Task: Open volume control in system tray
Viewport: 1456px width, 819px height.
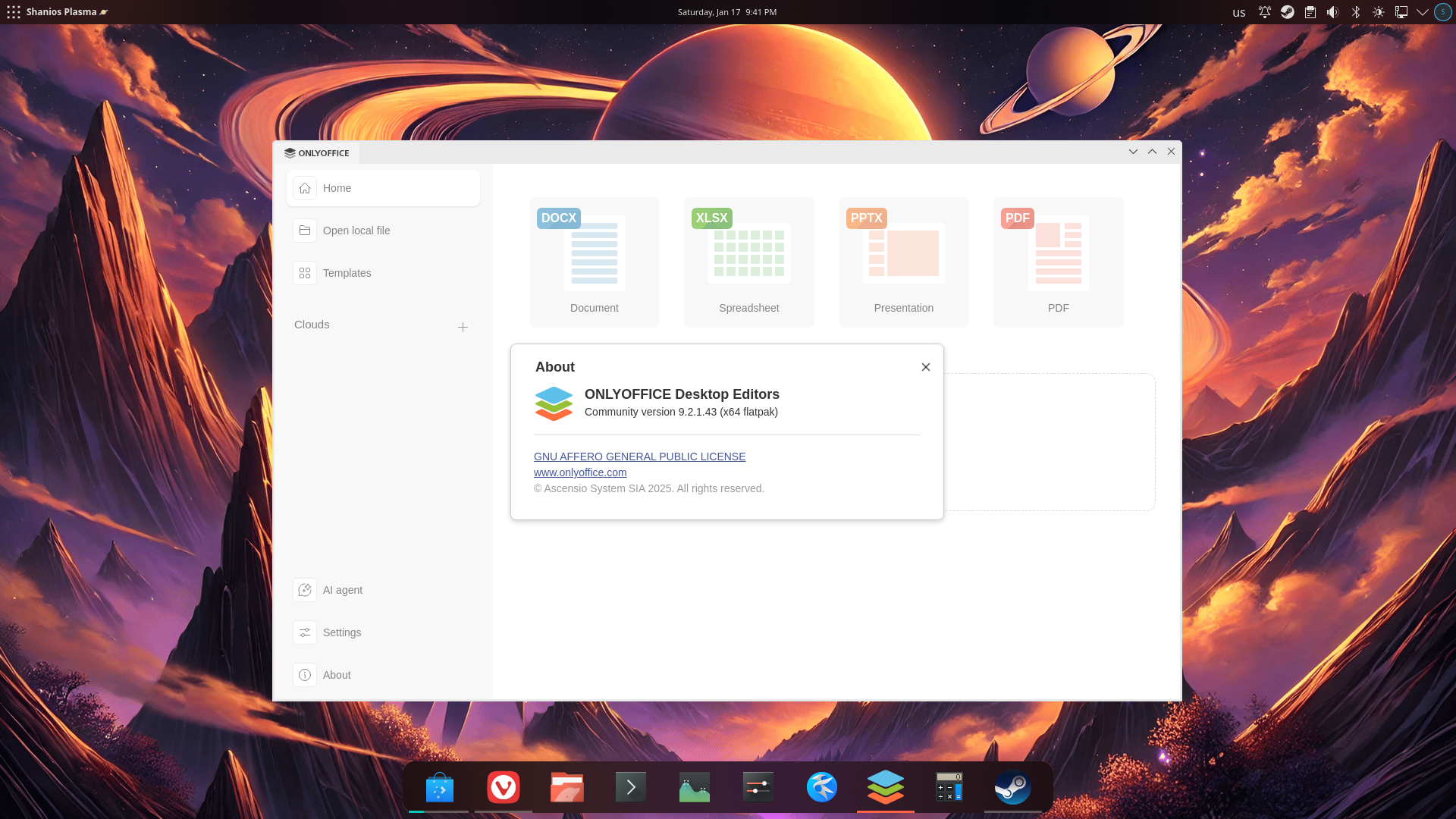Action: pyautogui.click(x=1332, y=12)
